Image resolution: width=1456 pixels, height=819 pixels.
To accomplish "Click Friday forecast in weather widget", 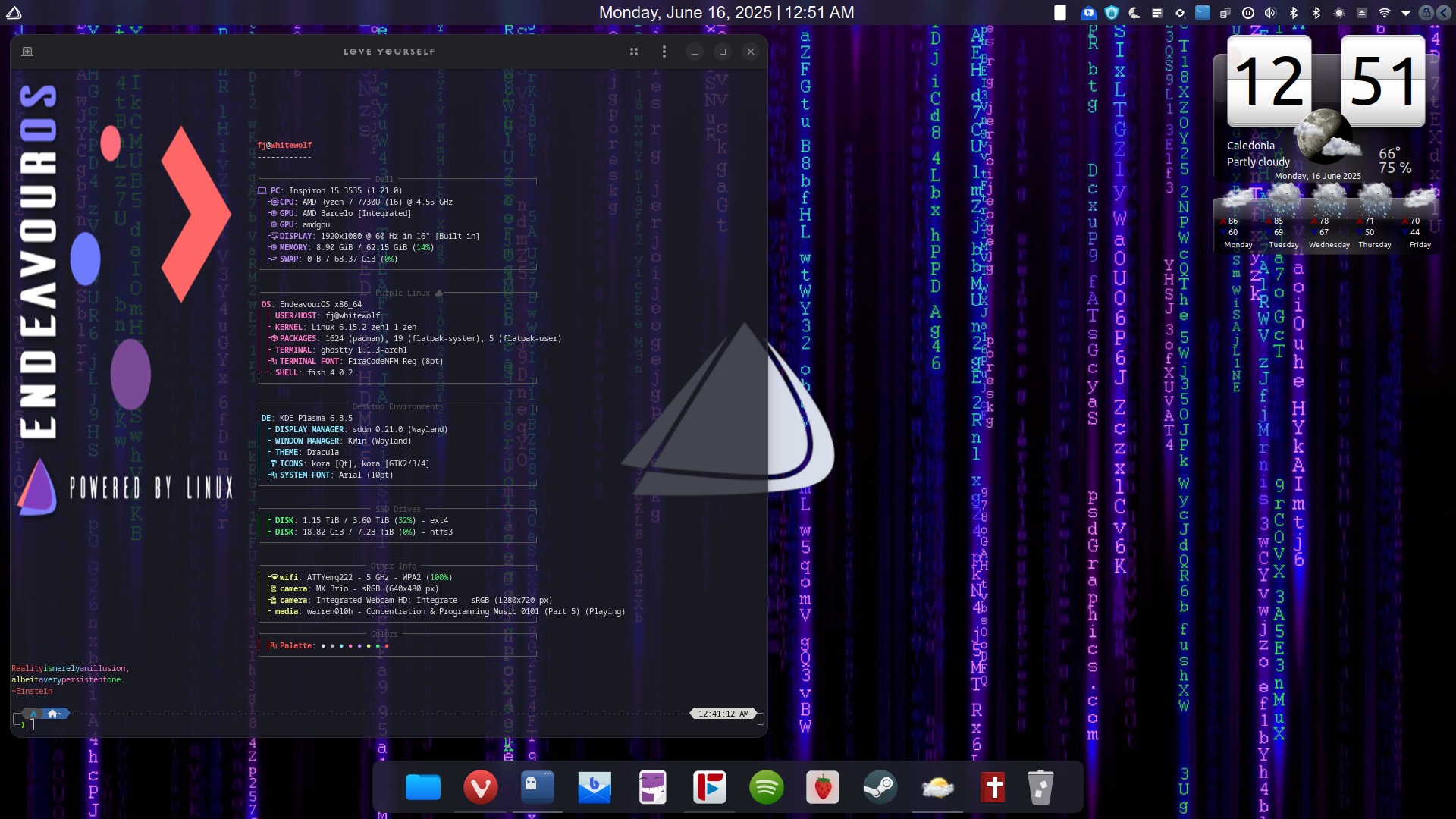I will pyautogui.click(x=1420, y=218).
